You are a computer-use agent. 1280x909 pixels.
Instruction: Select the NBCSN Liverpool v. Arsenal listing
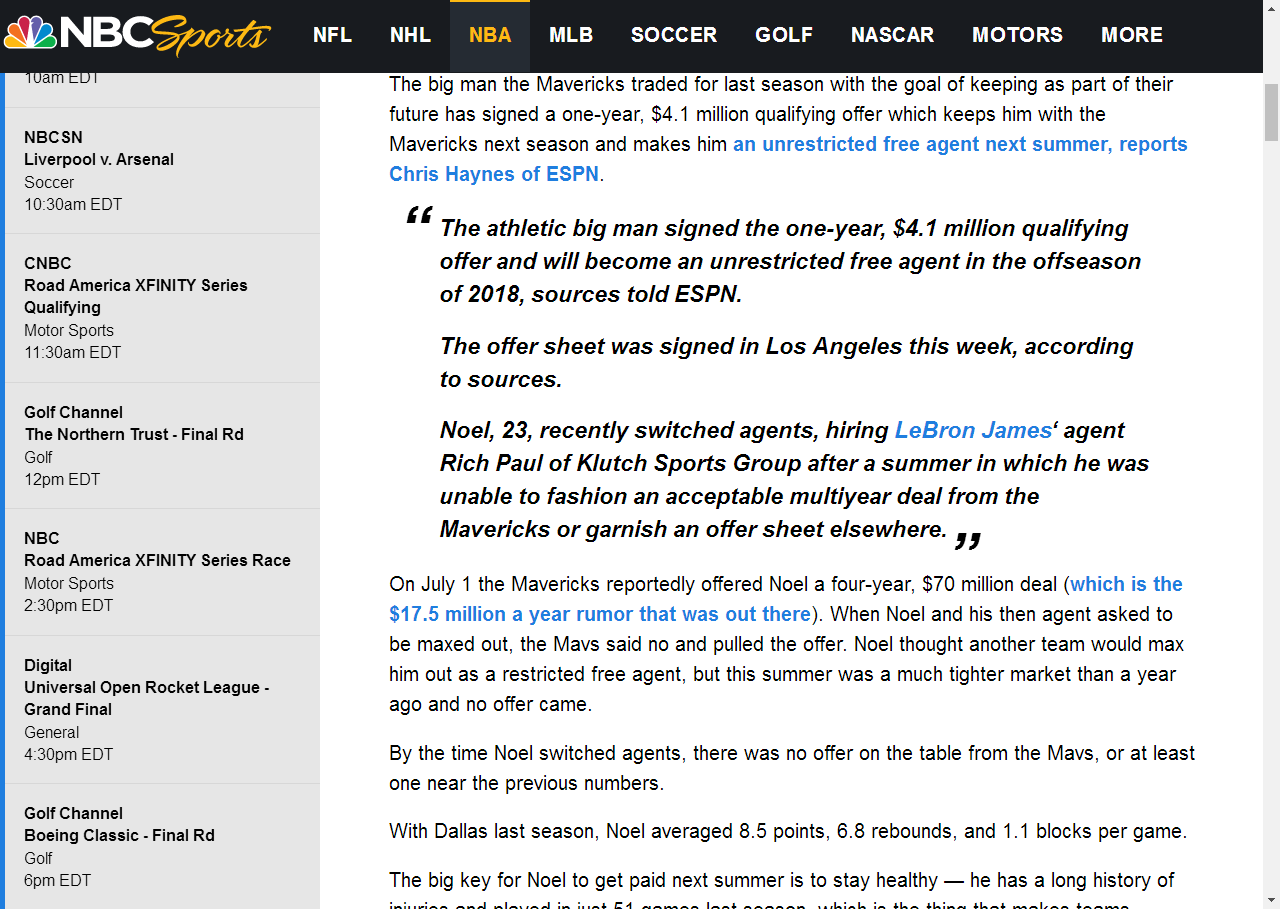click(163, 170)
